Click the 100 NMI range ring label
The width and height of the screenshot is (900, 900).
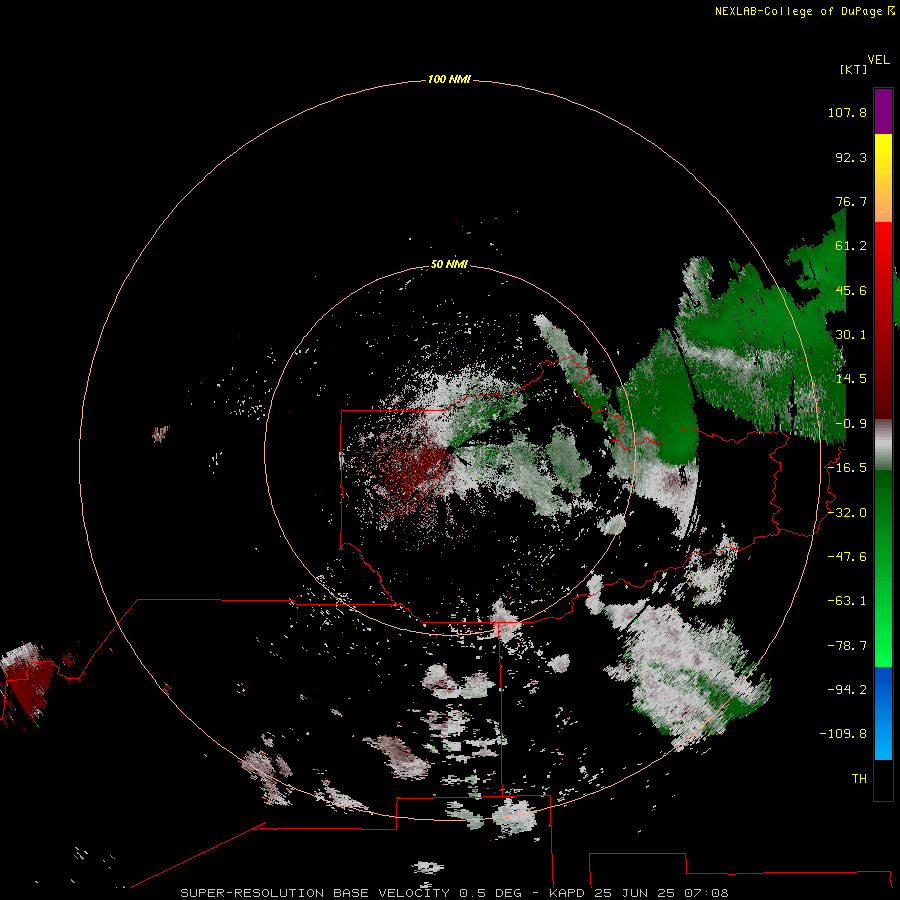pyautogui.click(x=449, y=79)
